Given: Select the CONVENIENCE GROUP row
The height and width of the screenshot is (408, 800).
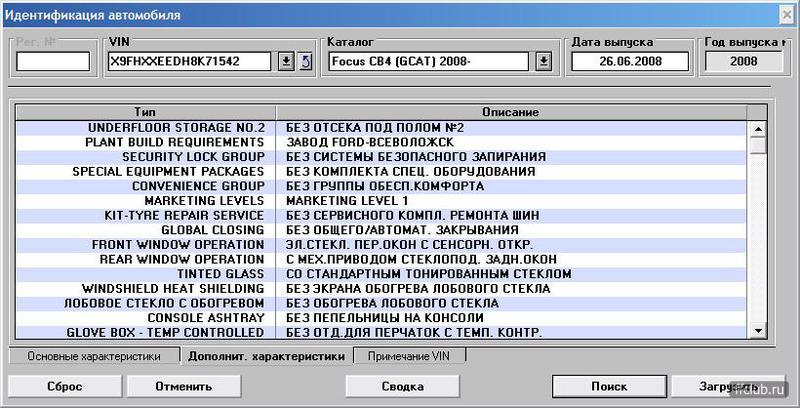Looking at the screenshot, I should (381, 186).
